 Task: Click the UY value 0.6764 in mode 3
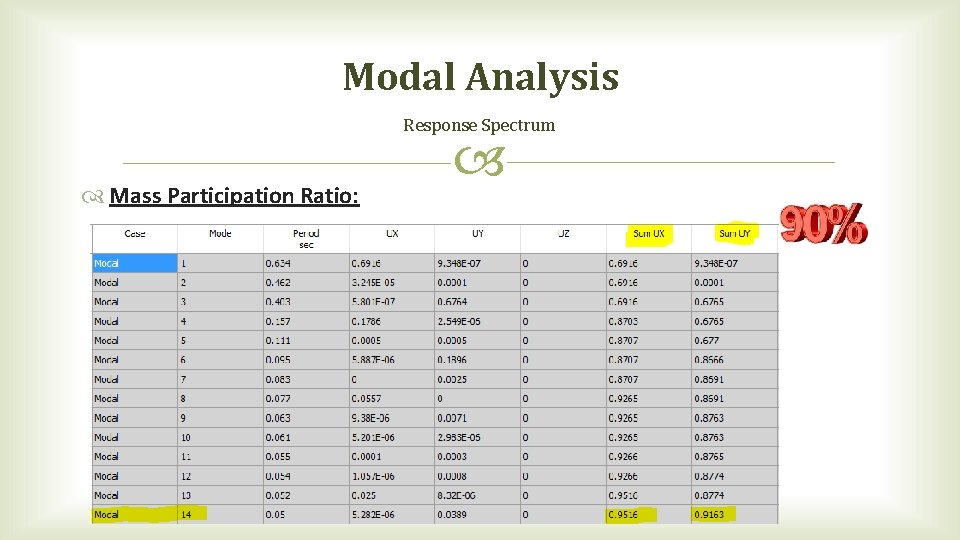[452, 302]
